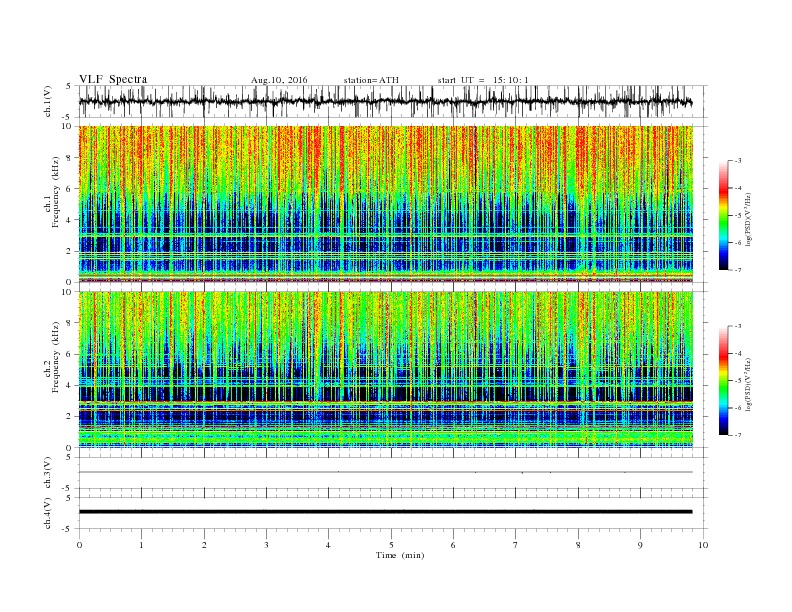The image size is (792, 612).
Task: Click the flat ch.3 voltage trace
Action: coord(385,472)
